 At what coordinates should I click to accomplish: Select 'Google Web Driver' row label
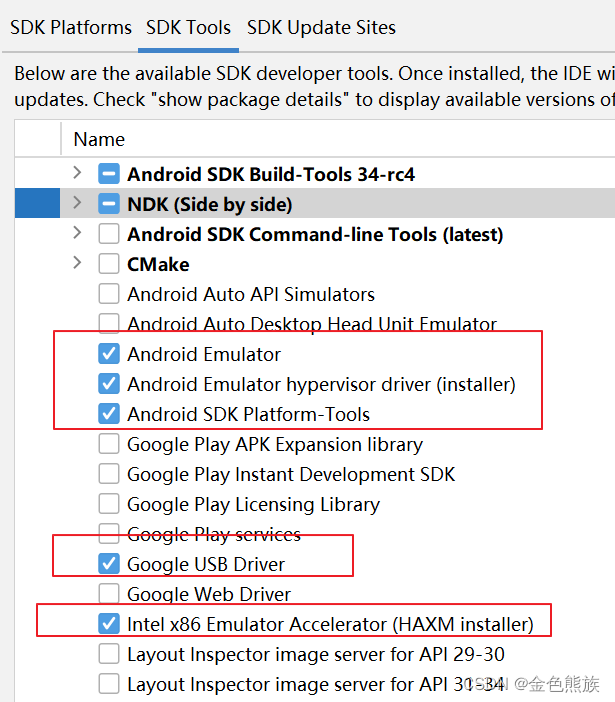(x=209, y=594)
